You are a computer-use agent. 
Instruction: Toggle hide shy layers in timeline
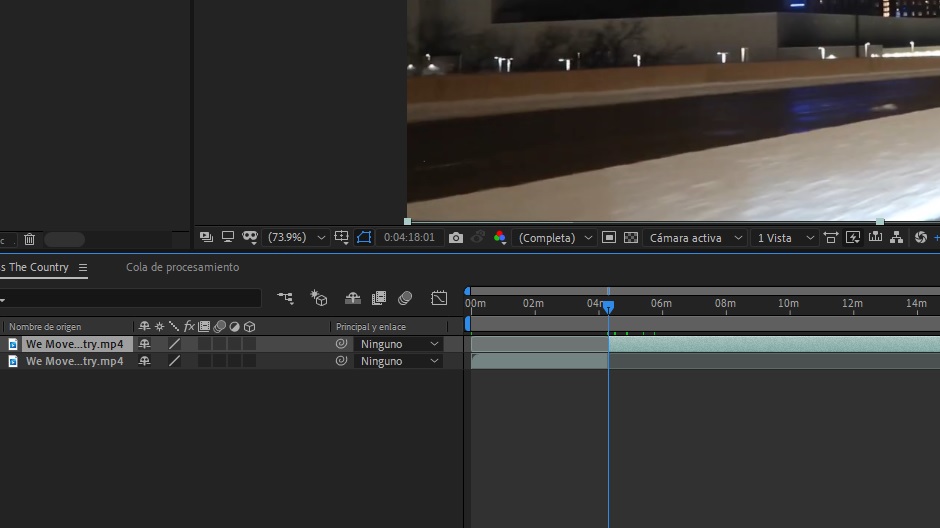[x=352, y=298]
